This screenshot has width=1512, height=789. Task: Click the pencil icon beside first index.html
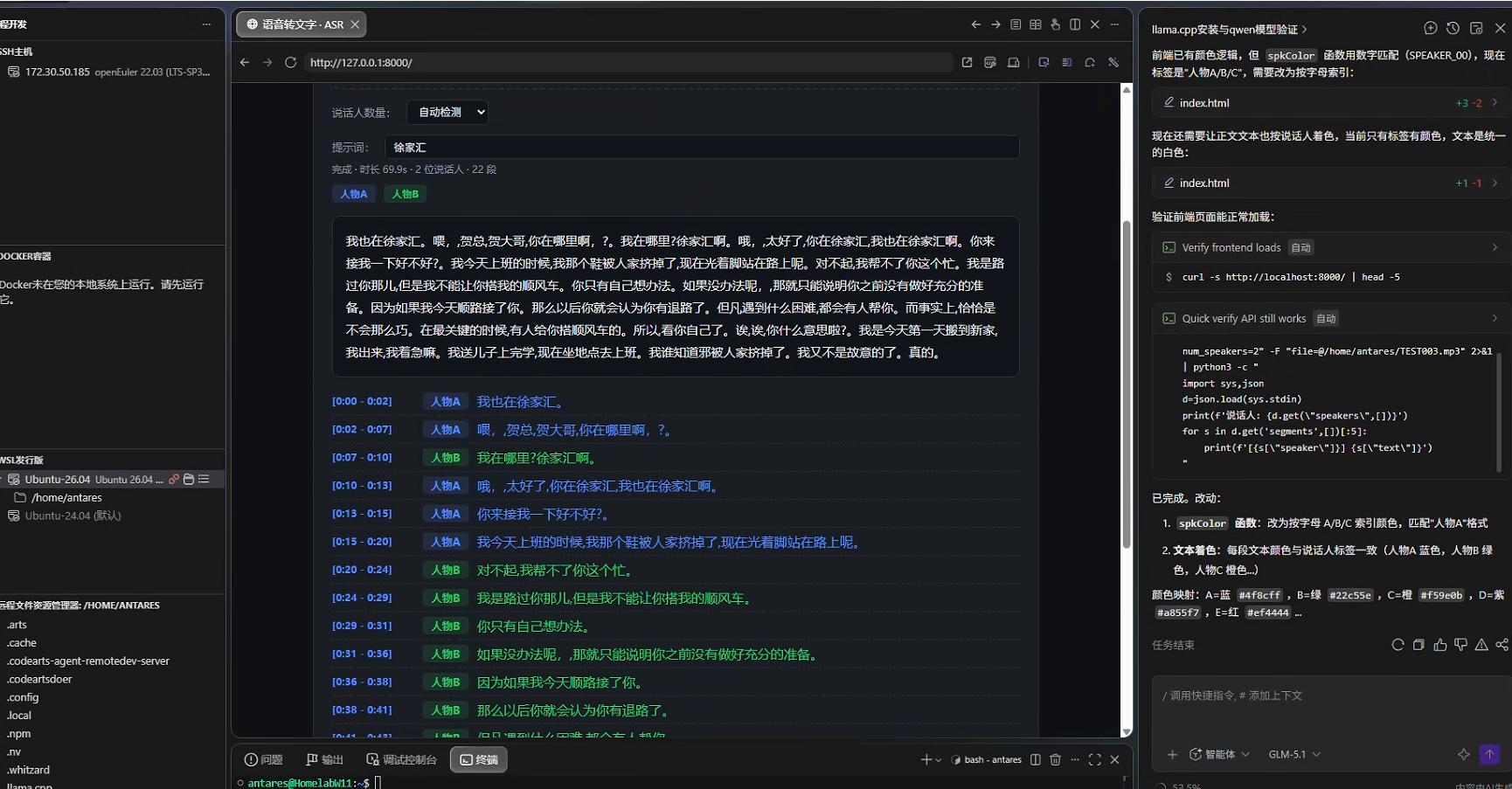click(x=1169, y=103)
